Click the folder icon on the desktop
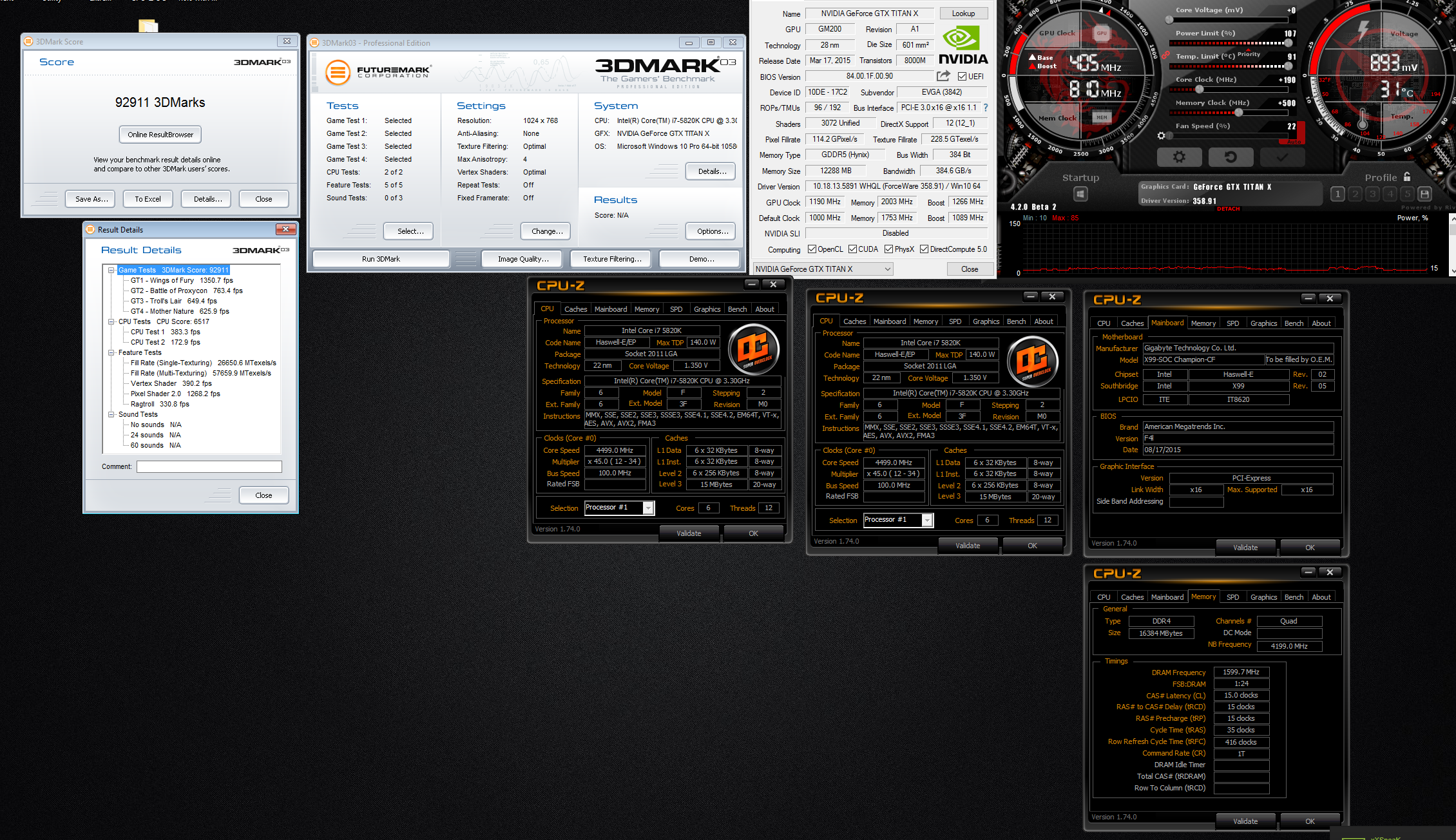The width and height of the screenshot is (1456, 840). 148,26
